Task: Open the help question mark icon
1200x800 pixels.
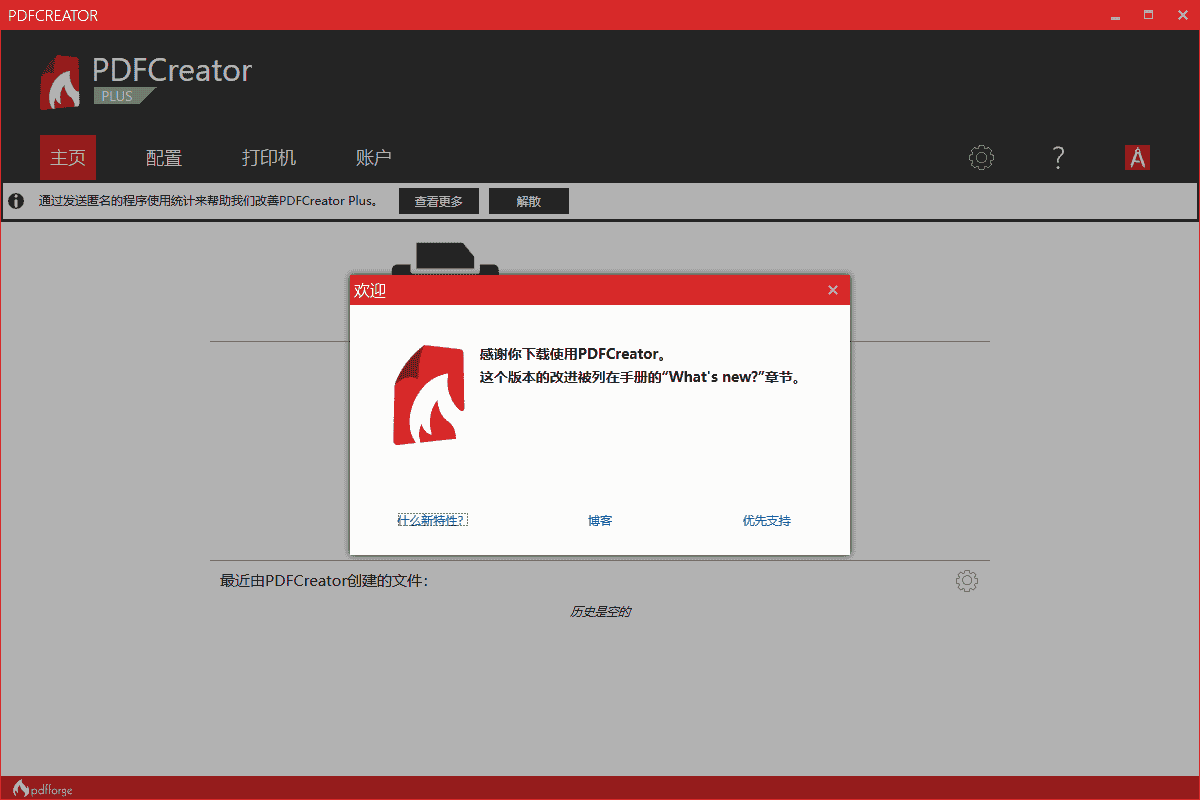Action: coord(1058,157)
